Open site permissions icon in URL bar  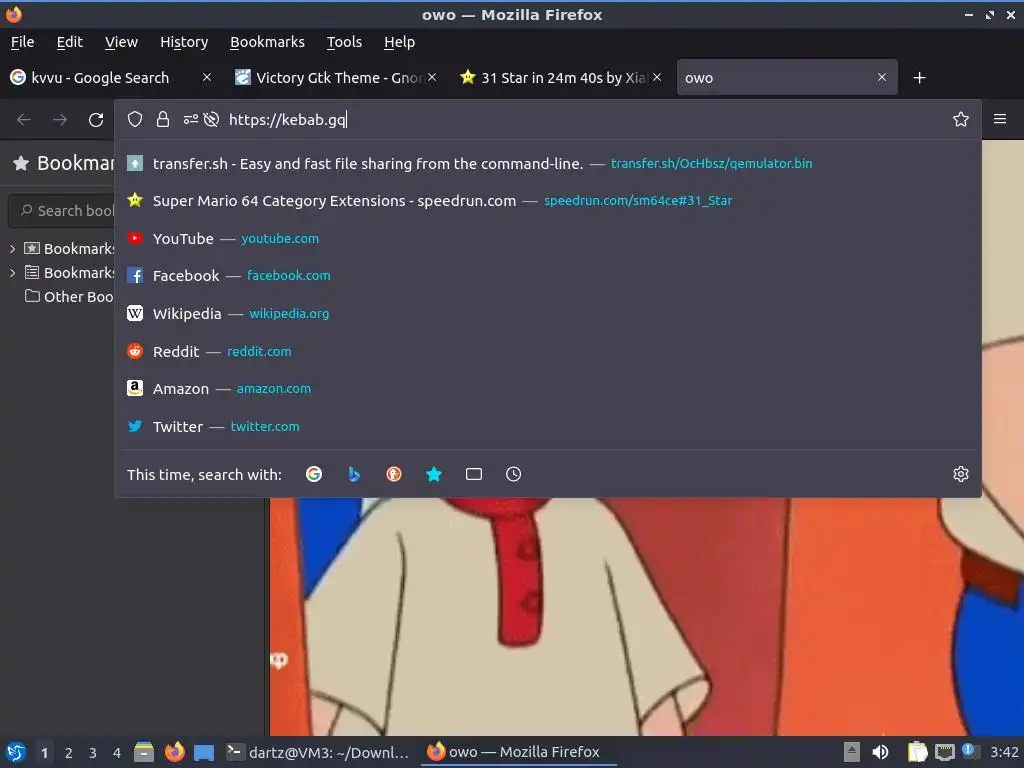point(191,120)
